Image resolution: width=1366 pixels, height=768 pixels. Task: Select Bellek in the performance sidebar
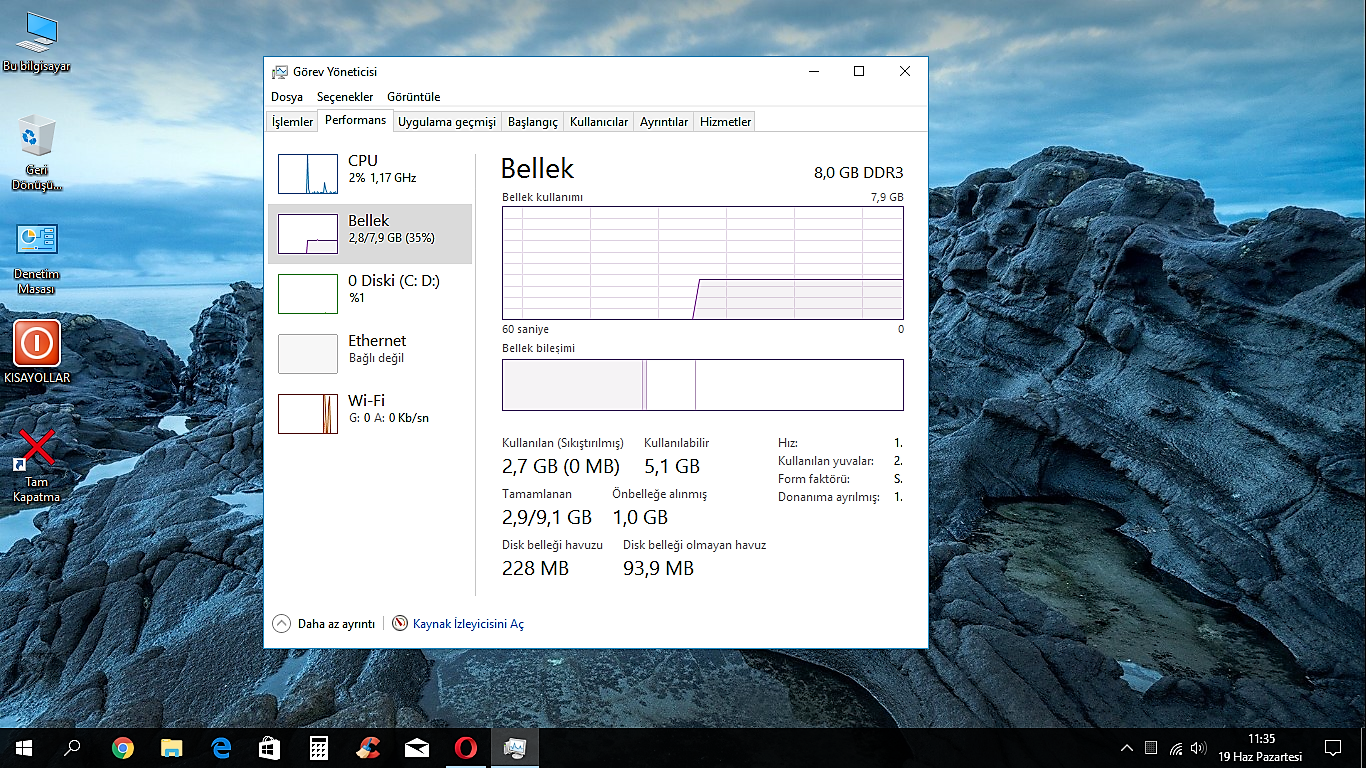pos(370,234)
